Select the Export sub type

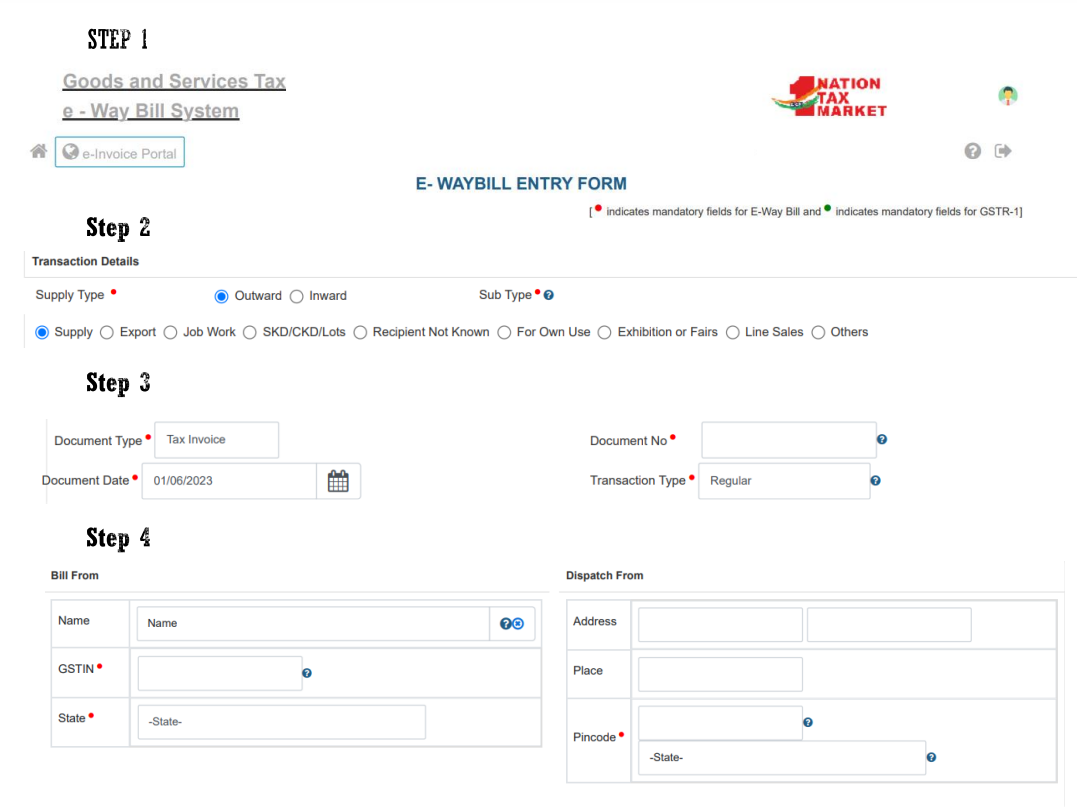[107, 332]
